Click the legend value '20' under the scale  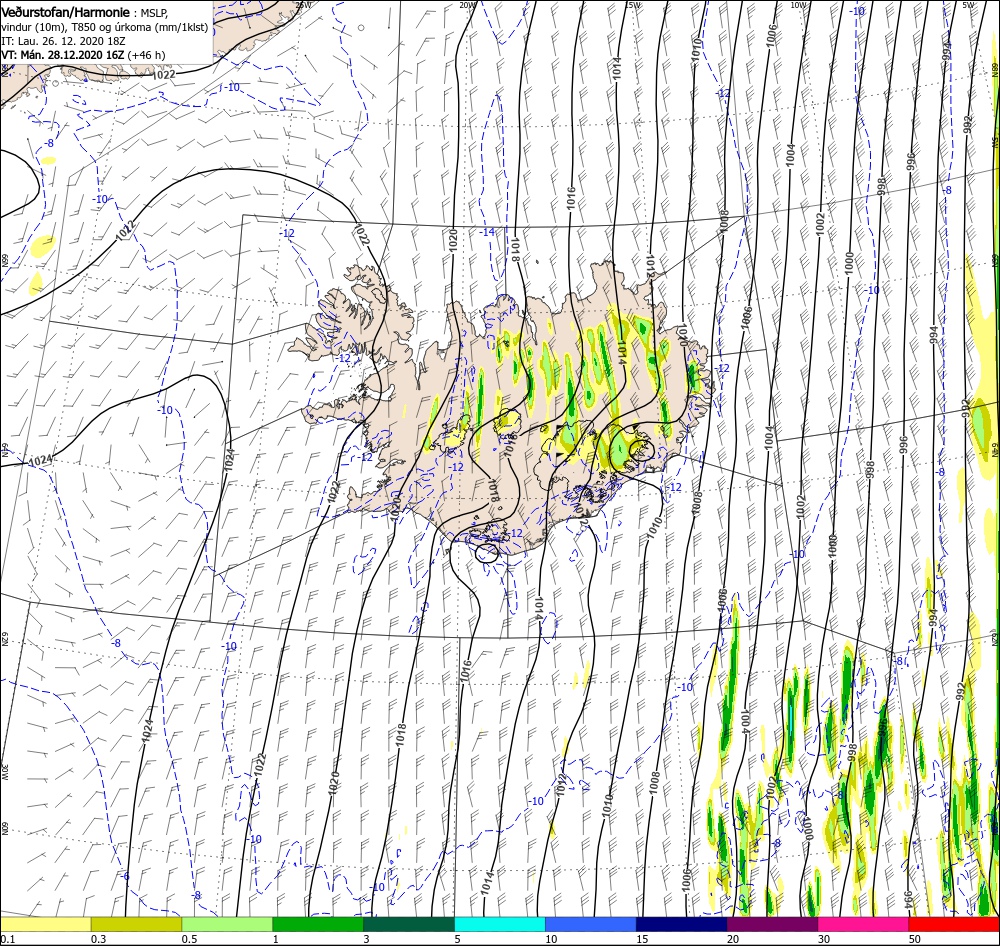point(733,939)
